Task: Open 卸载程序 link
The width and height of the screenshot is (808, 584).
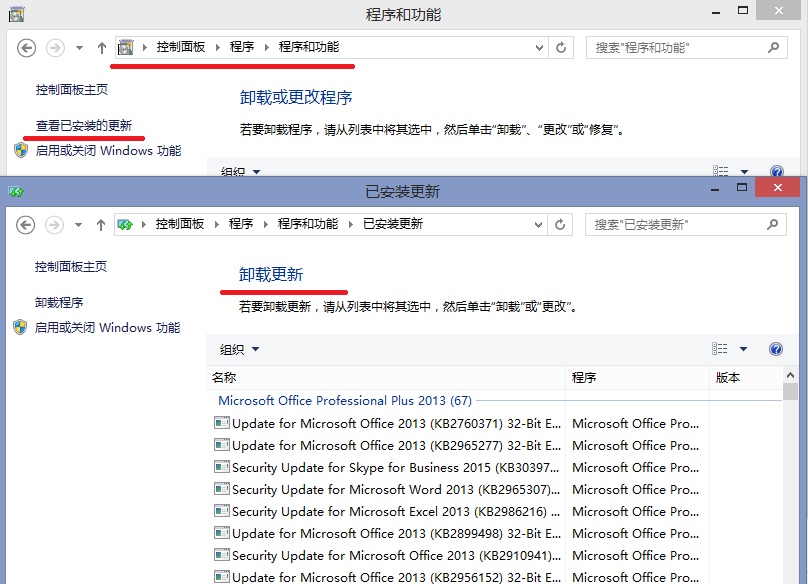Action: [x=59, y=302]
